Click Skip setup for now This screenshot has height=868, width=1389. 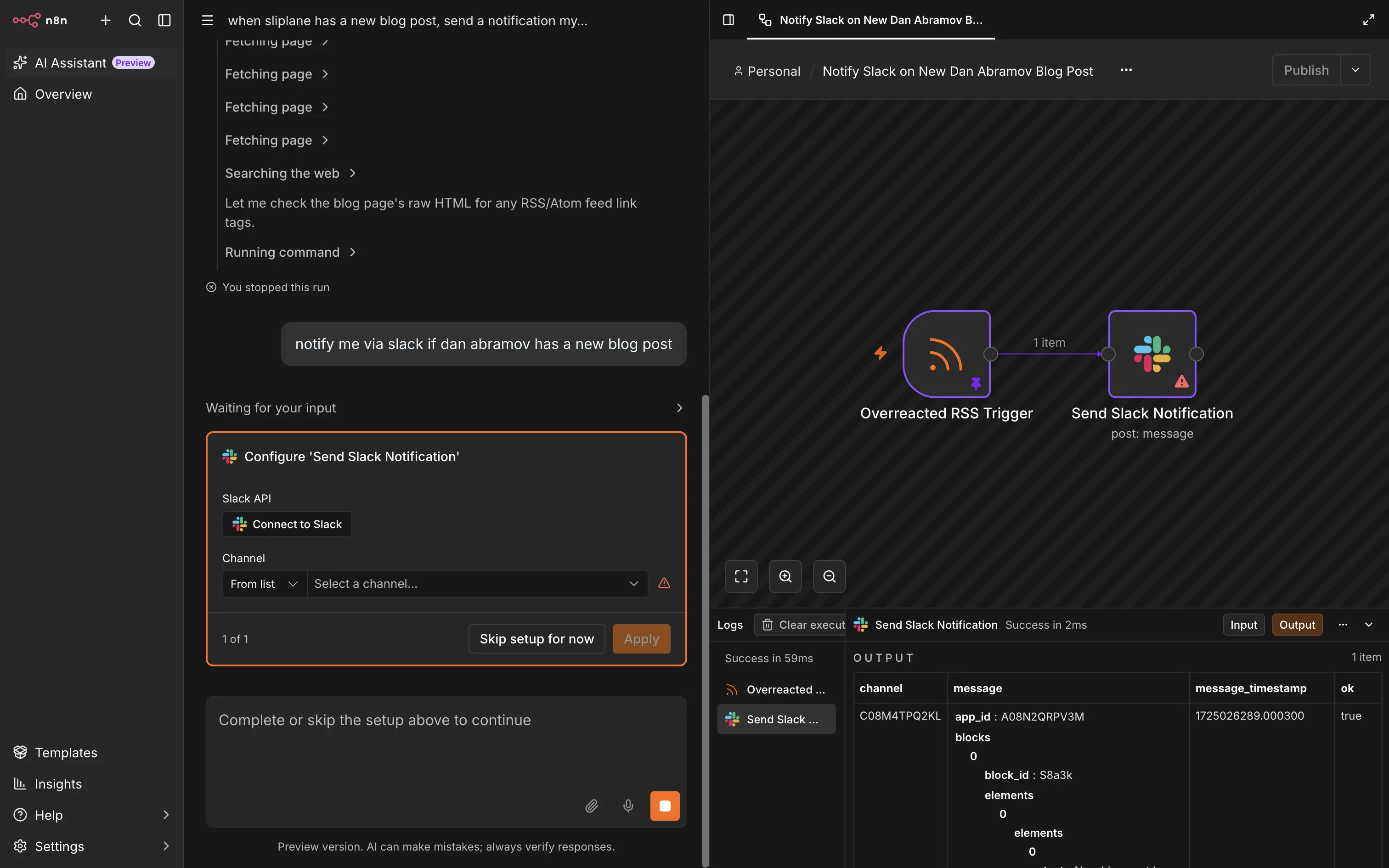536,639
